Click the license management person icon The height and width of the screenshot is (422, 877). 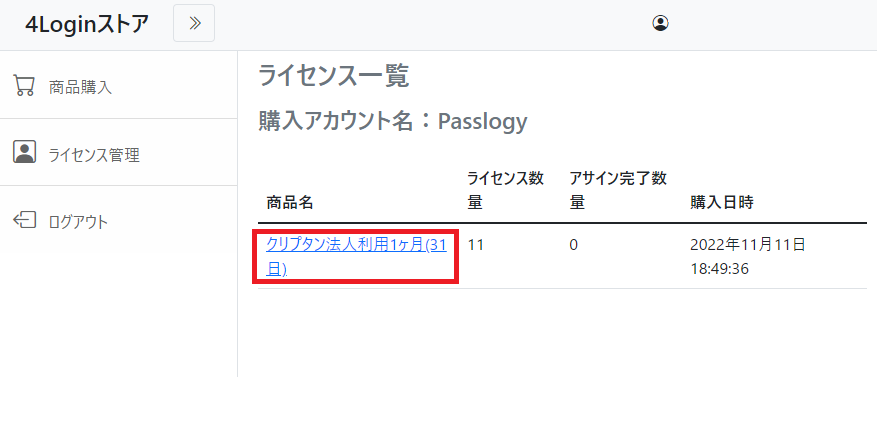tap(24, 152)
